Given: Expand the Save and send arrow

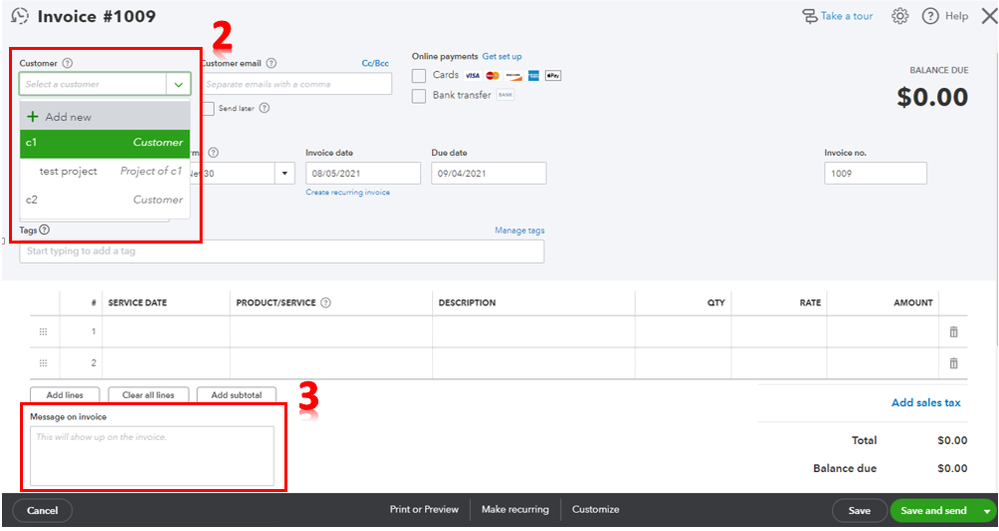Looking at the screenshot, I should pos(987,511).
